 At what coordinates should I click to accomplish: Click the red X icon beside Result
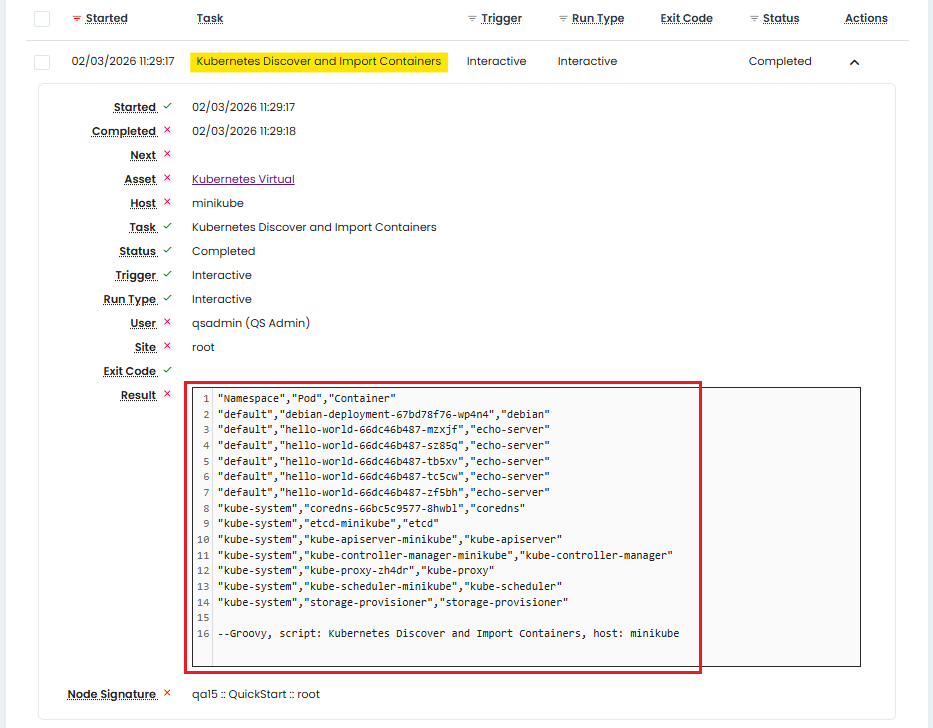pos(167,394)
